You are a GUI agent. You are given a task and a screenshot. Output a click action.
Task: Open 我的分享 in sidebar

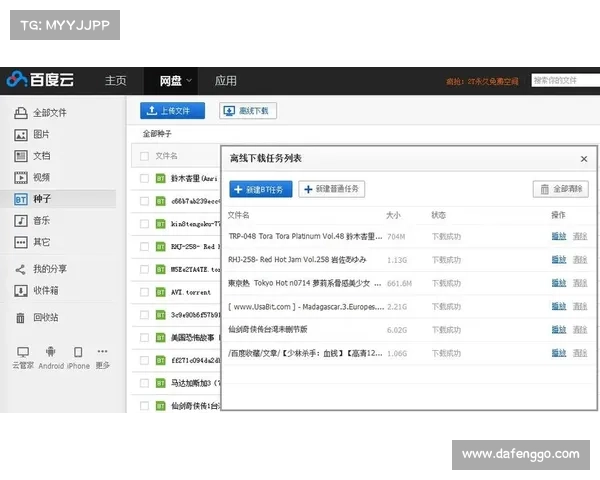pos(41,269)
